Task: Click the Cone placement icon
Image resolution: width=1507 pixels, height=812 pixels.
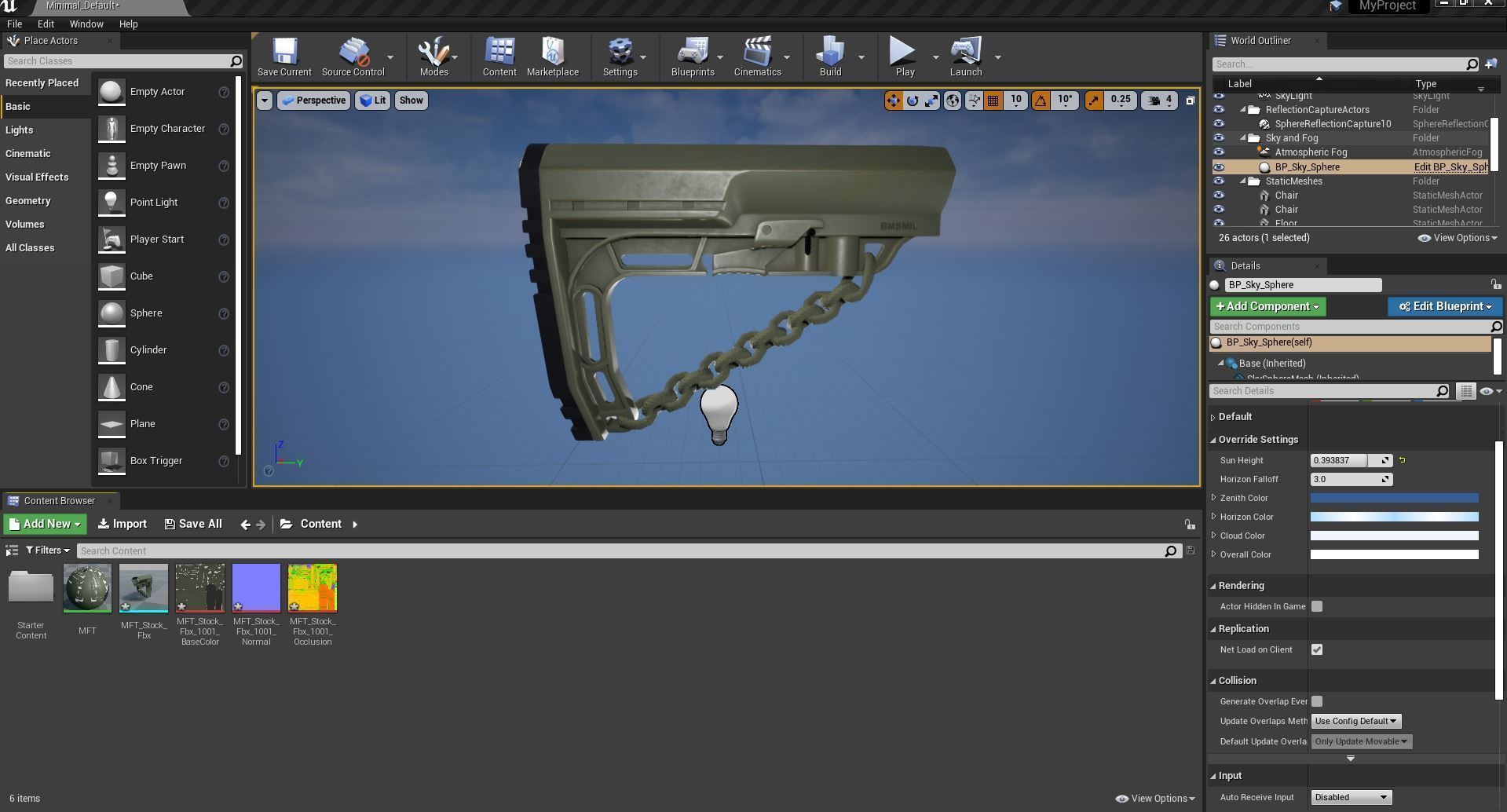Action: click(x=112, y=387)
